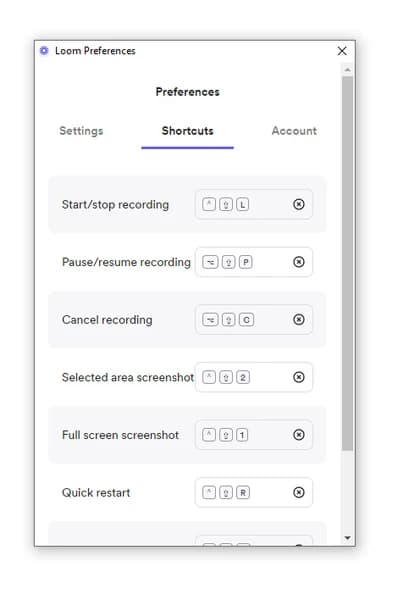Click the Preferences heading
Image resolution: width=398 pixels, height=600 pixels.
188,92
